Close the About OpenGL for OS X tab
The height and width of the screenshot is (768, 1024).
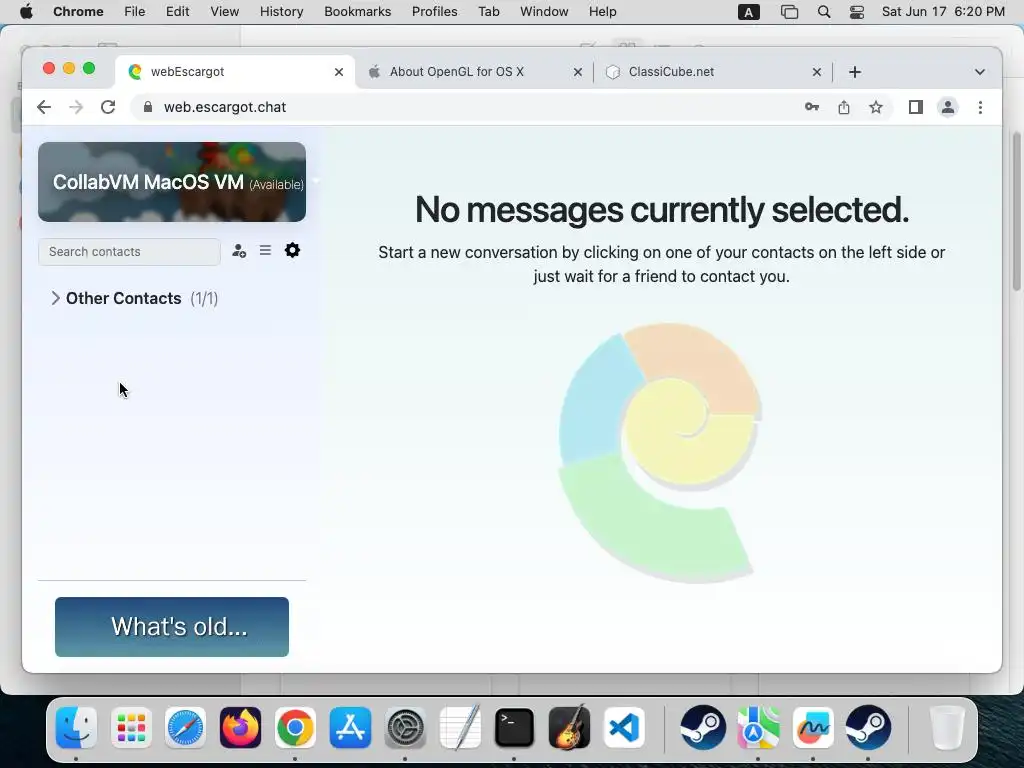click(x=578, y=72)
